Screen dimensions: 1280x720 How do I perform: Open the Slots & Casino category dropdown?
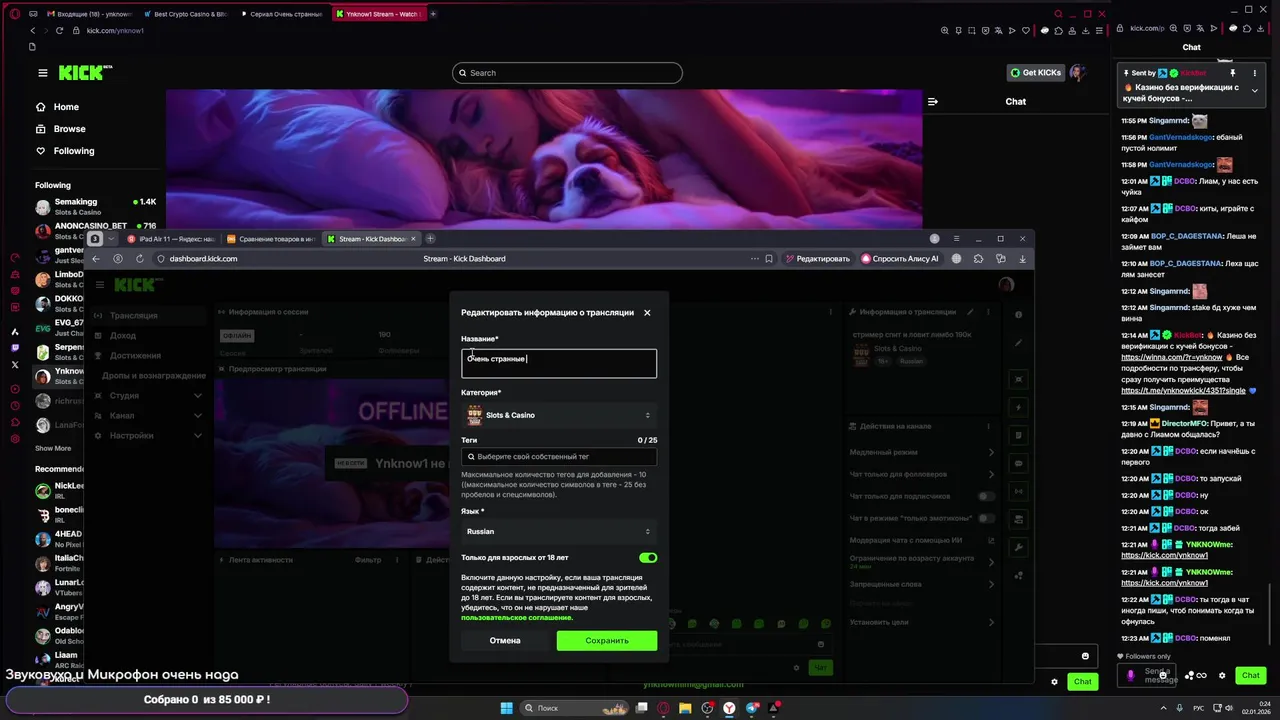click(x=559, y=415)
